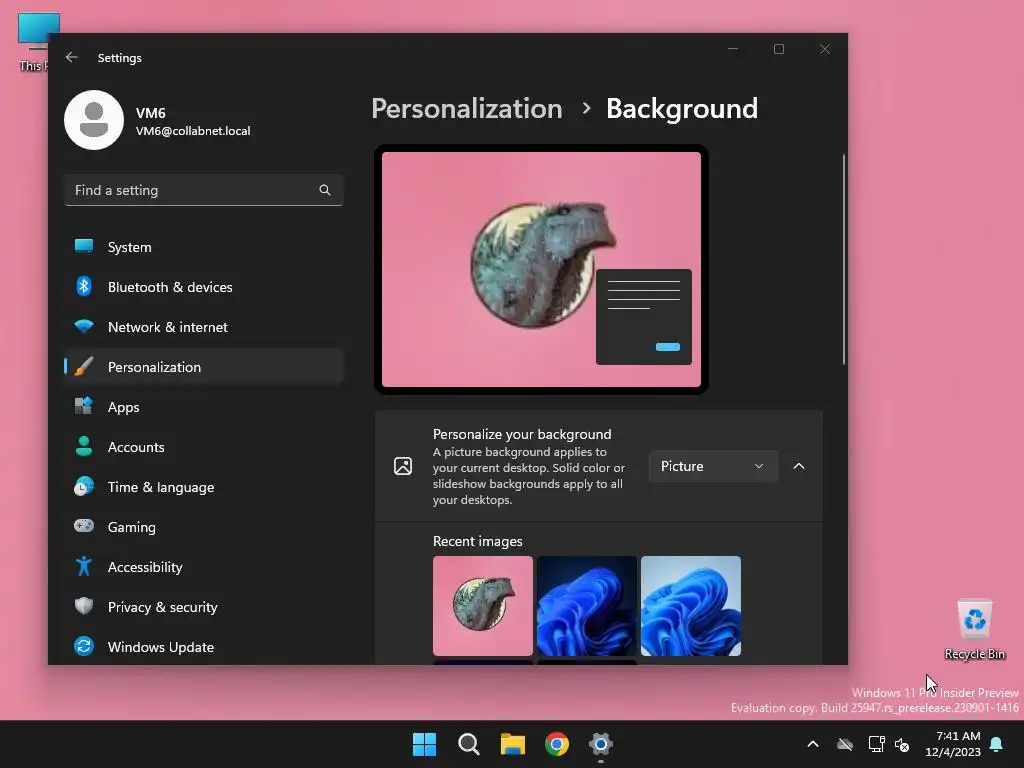Click the Bluetooth icon in sidebar

[x=84, y=287]
